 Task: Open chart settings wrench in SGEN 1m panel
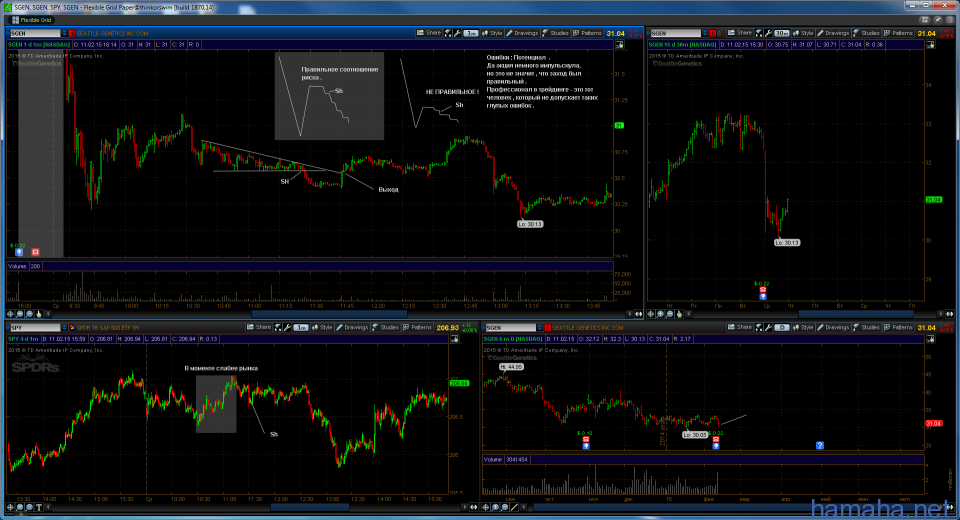point(457,33)
